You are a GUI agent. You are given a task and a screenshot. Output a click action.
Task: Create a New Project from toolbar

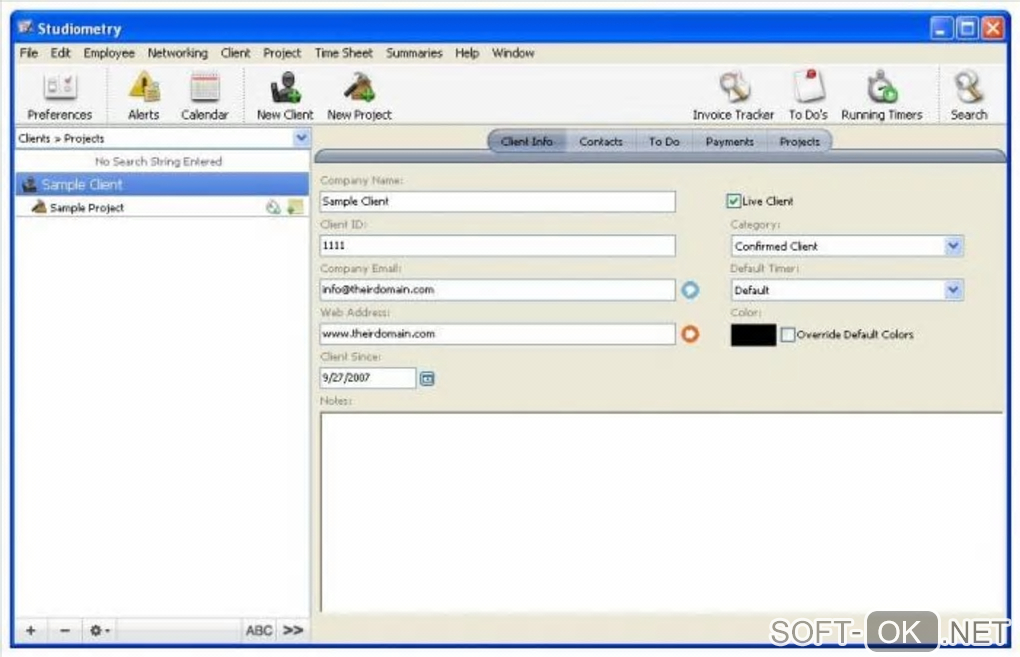tap(359, 96)
